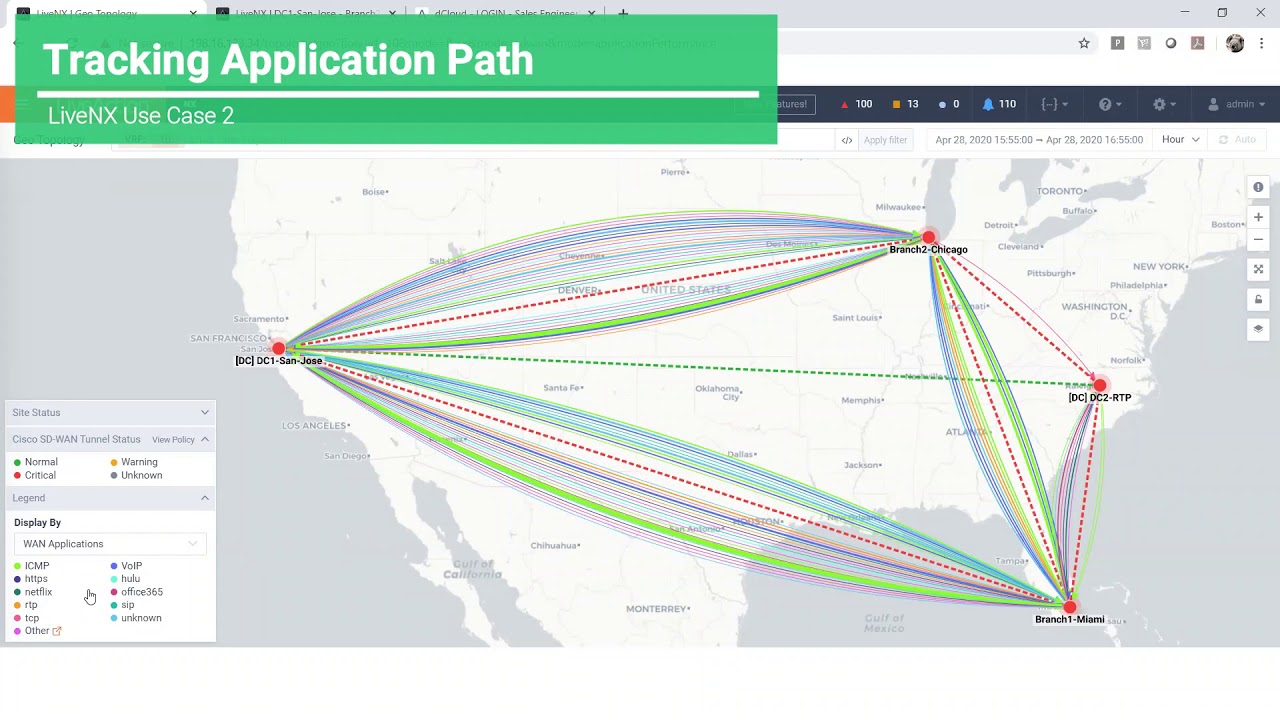Fit map to full extent
The height and width of the screenshot is (720, 1280).
(1258, 269)
